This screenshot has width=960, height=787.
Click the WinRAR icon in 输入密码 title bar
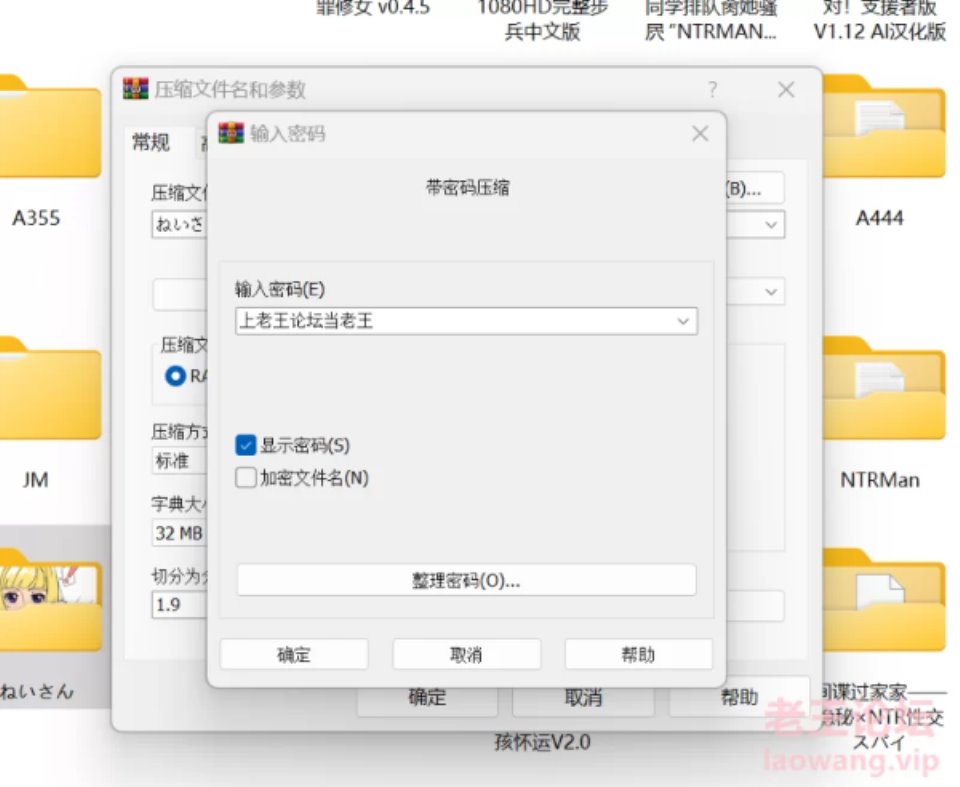(231, 133)
